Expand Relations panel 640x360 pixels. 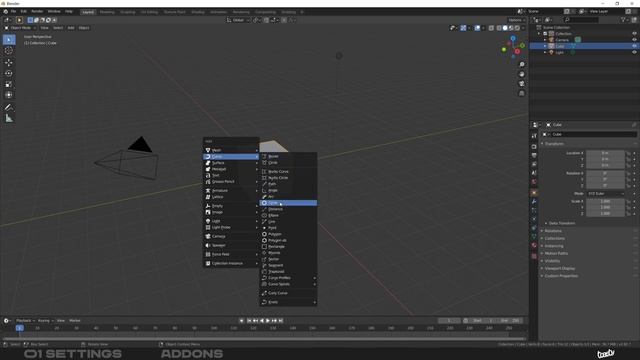point(553,231)
